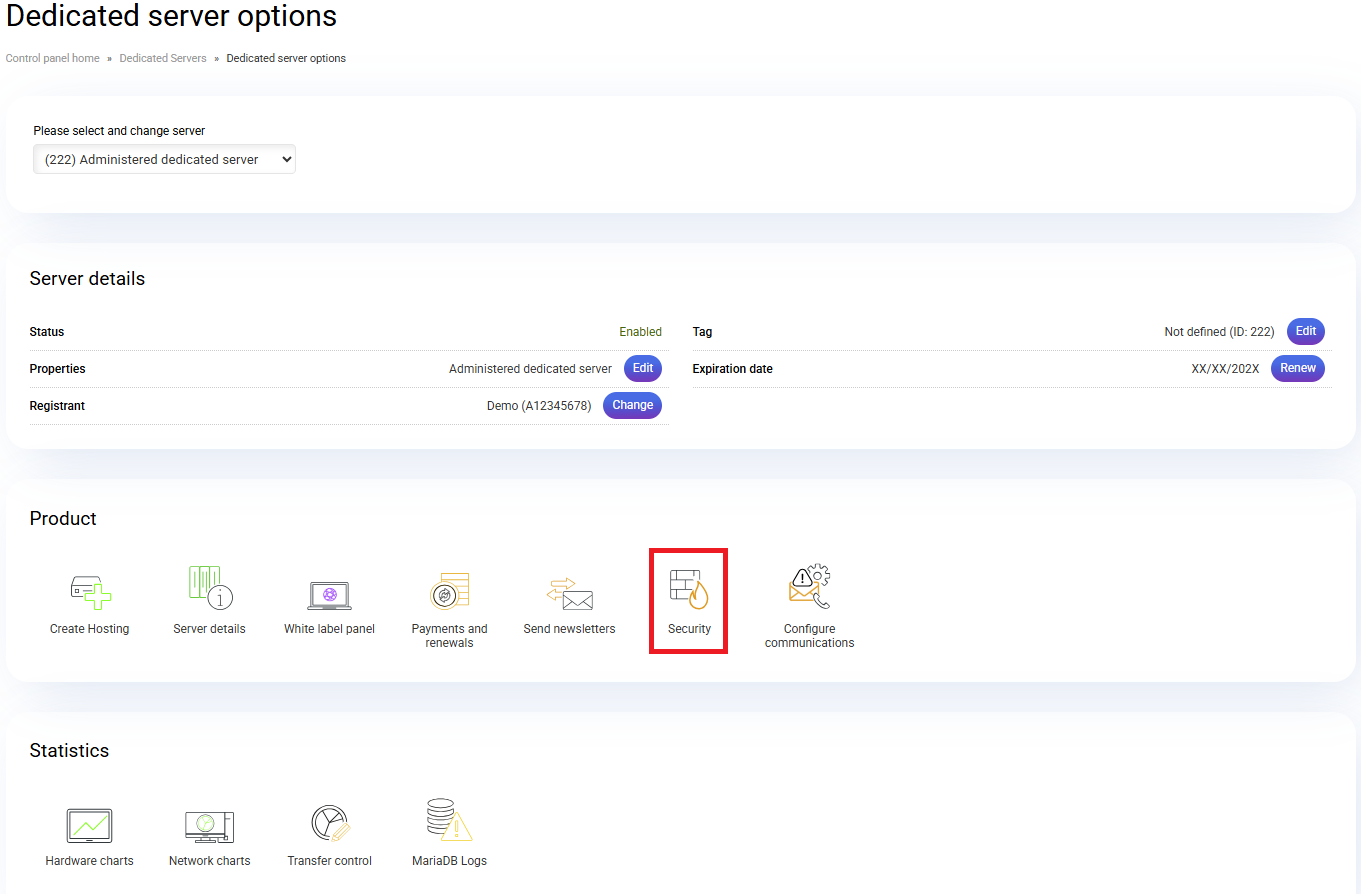Image resolution: width=1361 pixels, height=894 pixels.
Task: Open Configure communications icon
Action: coord(809,588)
